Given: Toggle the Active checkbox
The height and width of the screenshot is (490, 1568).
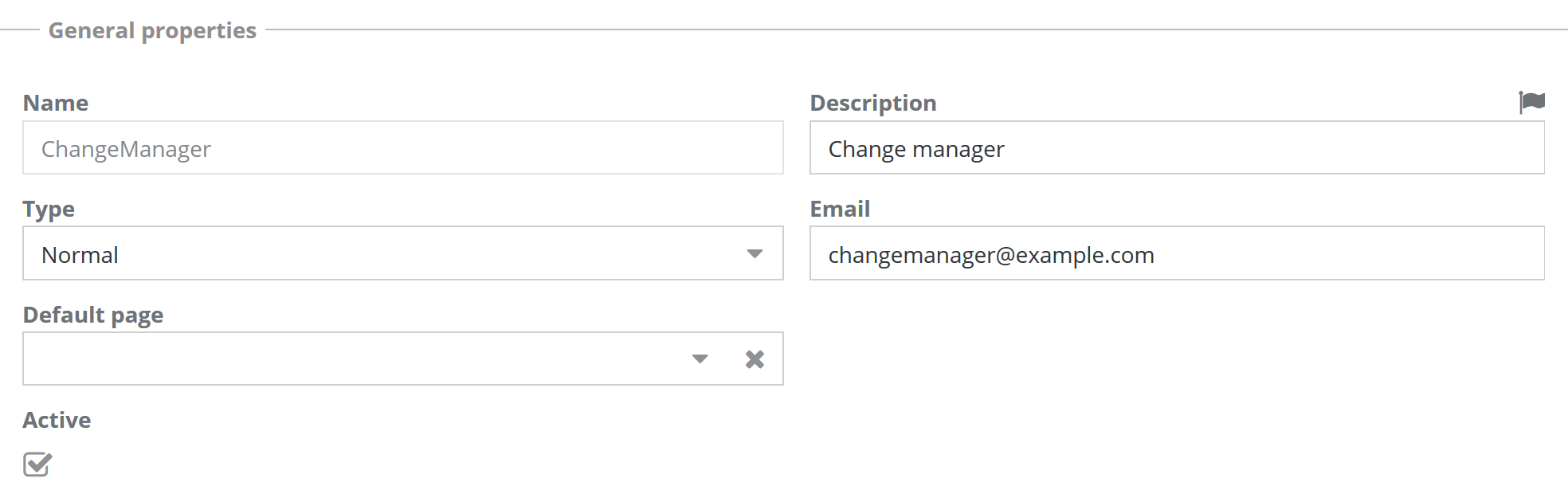Looking at the screenshot, I should 37,464.
